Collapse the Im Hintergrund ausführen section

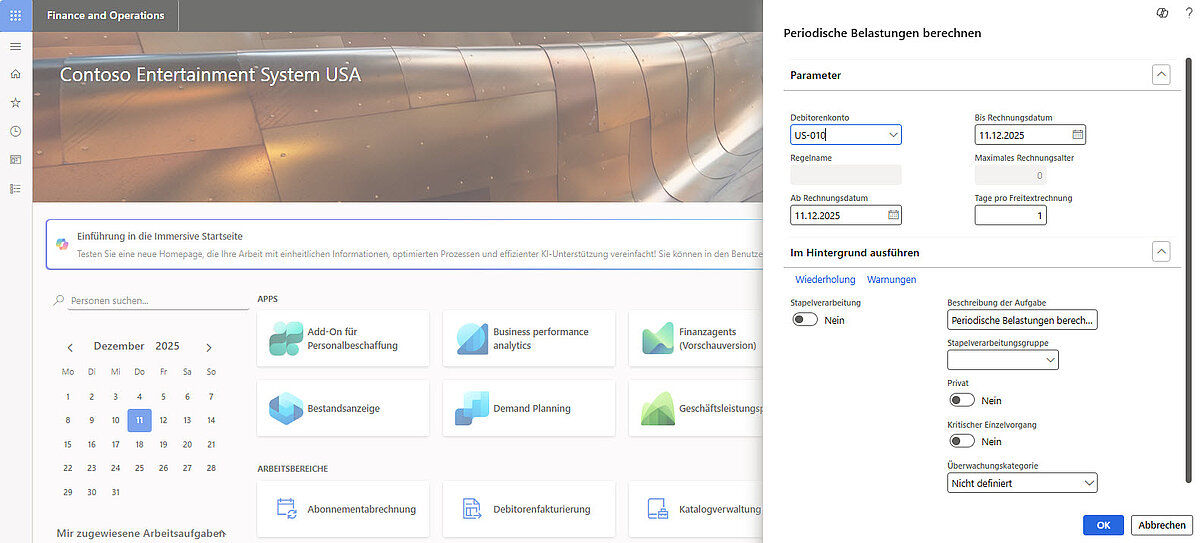[x=1160, y=252]
